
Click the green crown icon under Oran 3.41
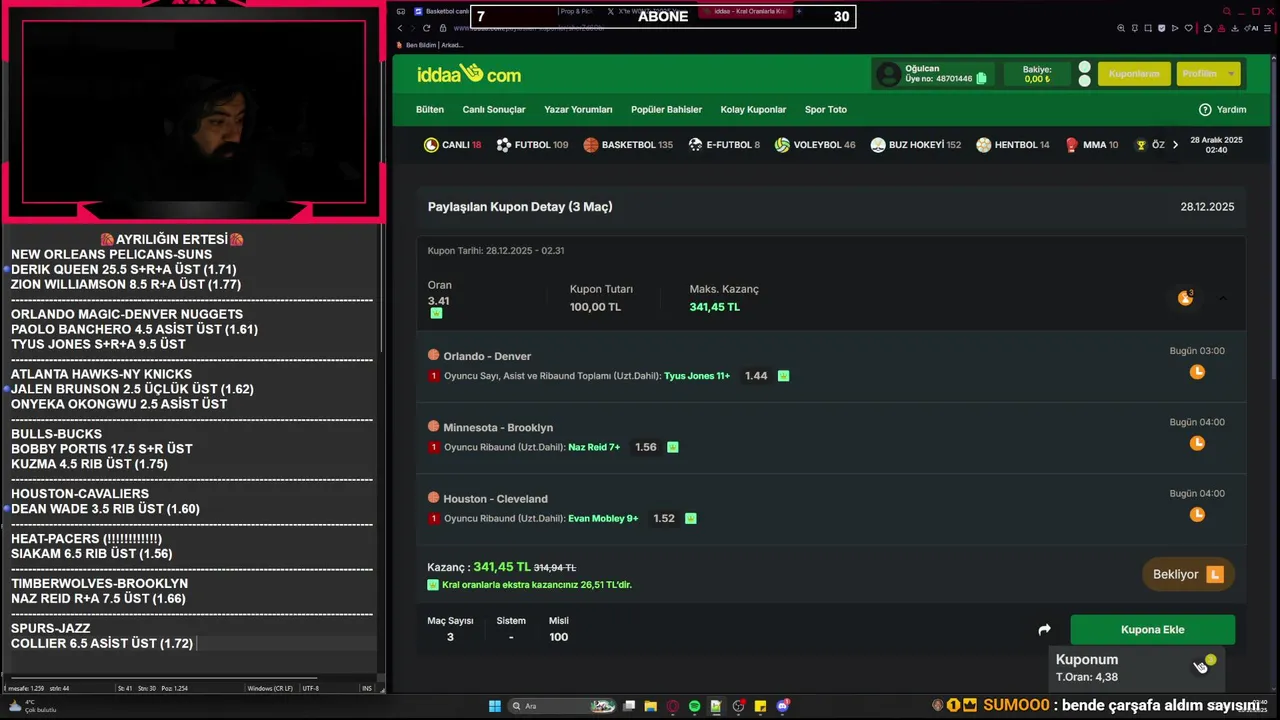point(436,313)
